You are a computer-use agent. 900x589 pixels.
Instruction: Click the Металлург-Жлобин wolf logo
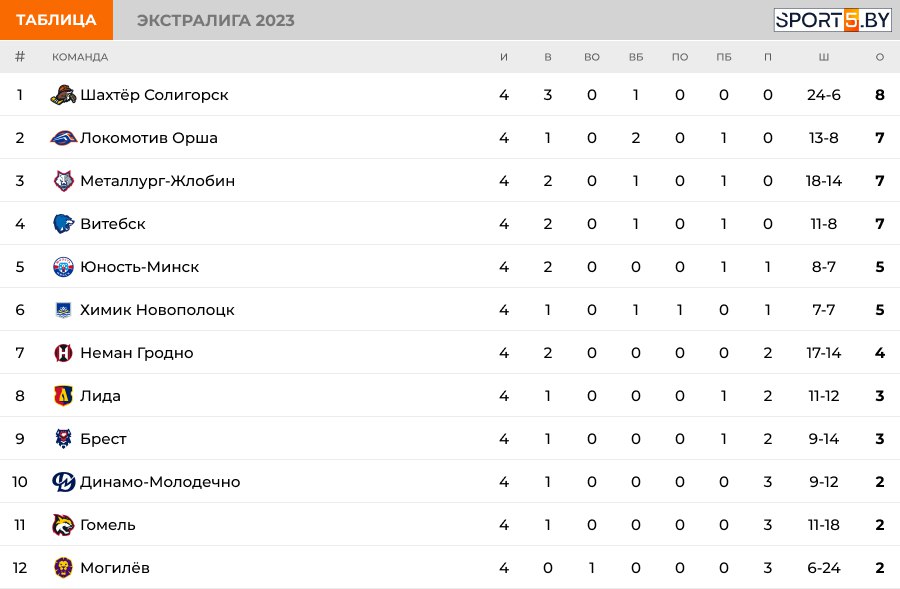64,181
